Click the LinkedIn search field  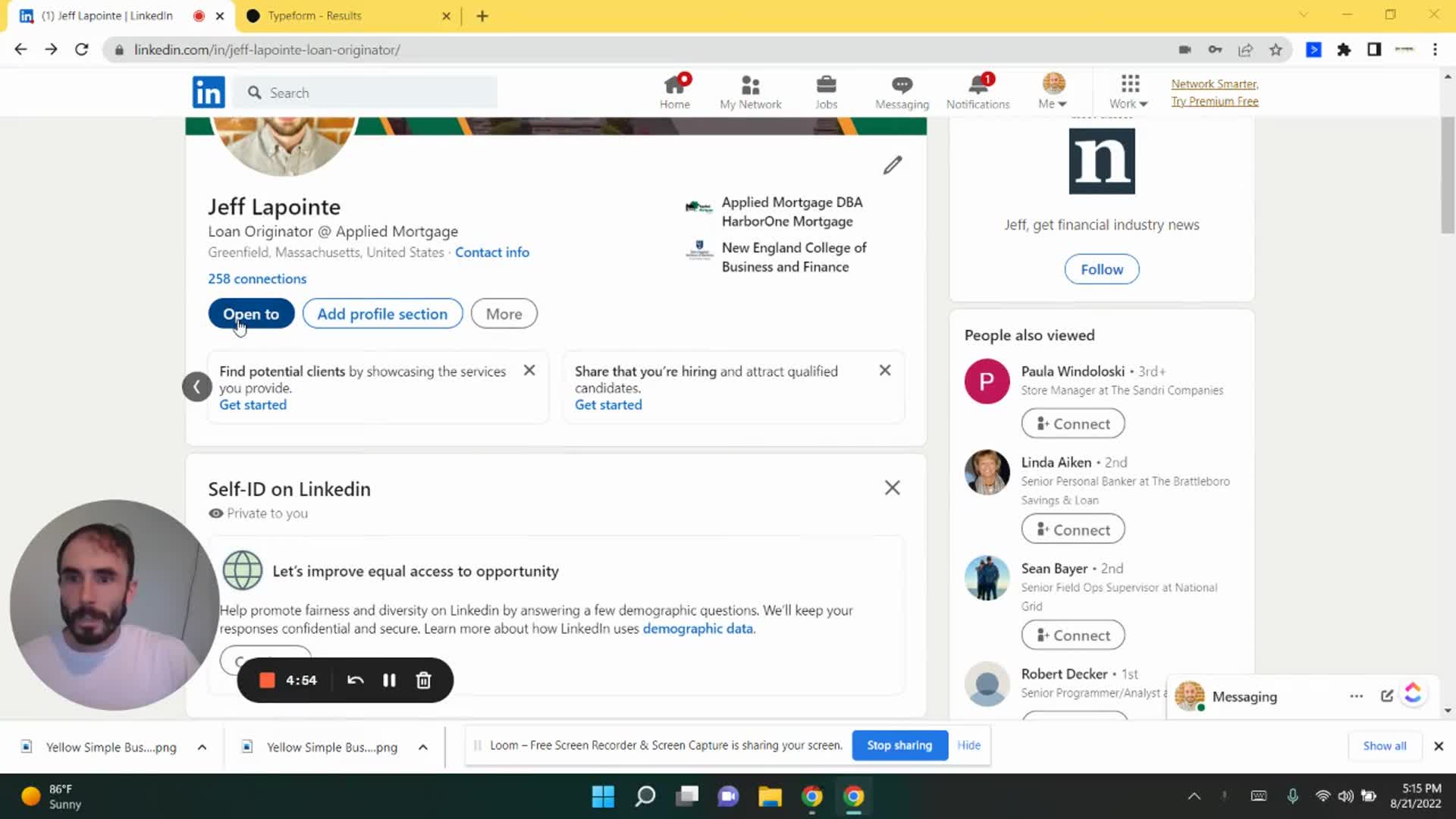366,93
